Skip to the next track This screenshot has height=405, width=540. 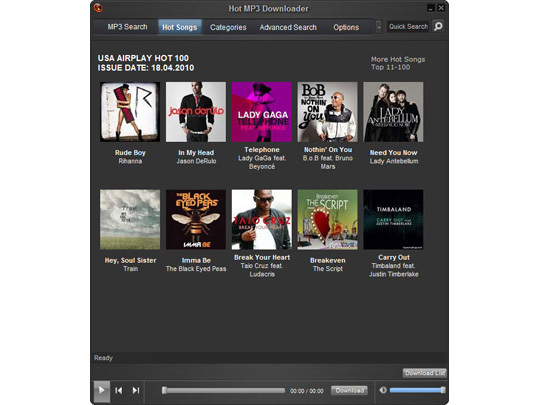[x=136, y=390]
